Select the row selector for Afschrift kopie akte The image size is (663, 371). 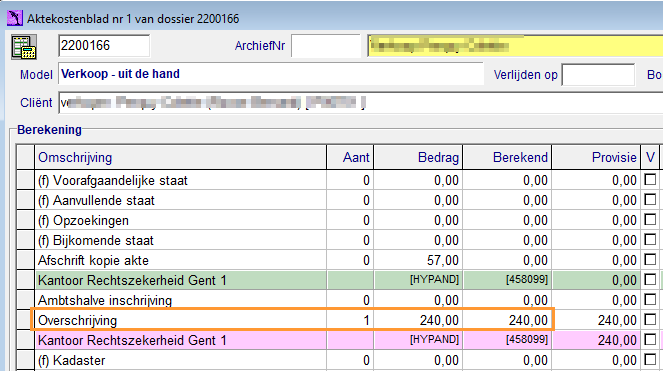pos(25,260)
